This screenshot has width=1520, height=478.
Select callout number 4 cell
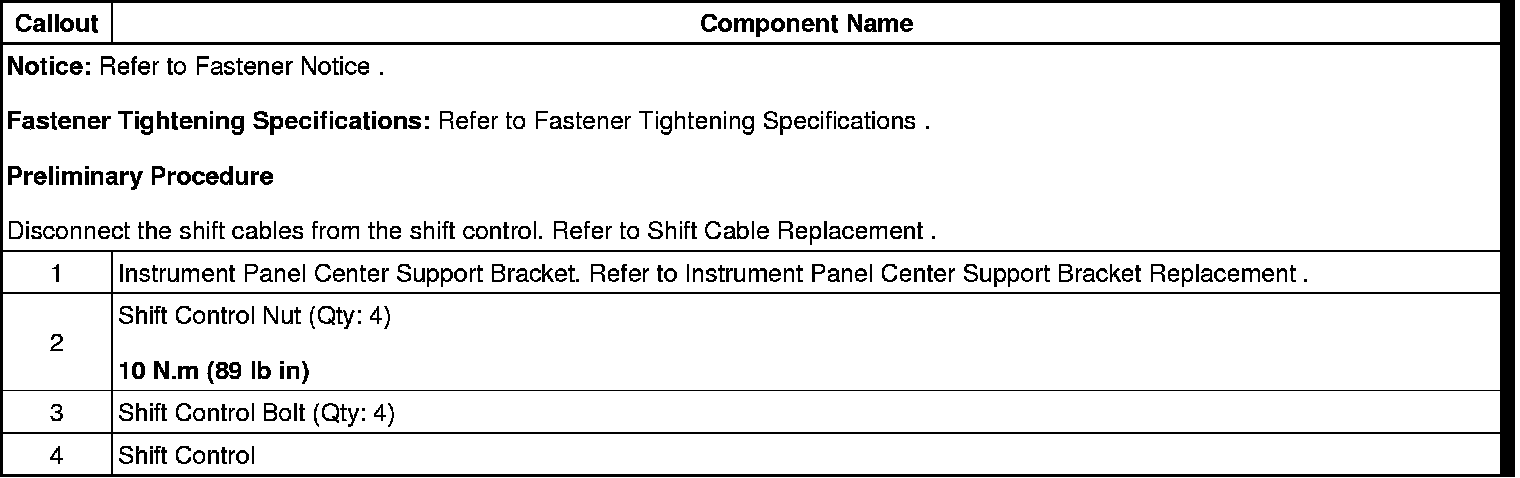coord(57,455)
